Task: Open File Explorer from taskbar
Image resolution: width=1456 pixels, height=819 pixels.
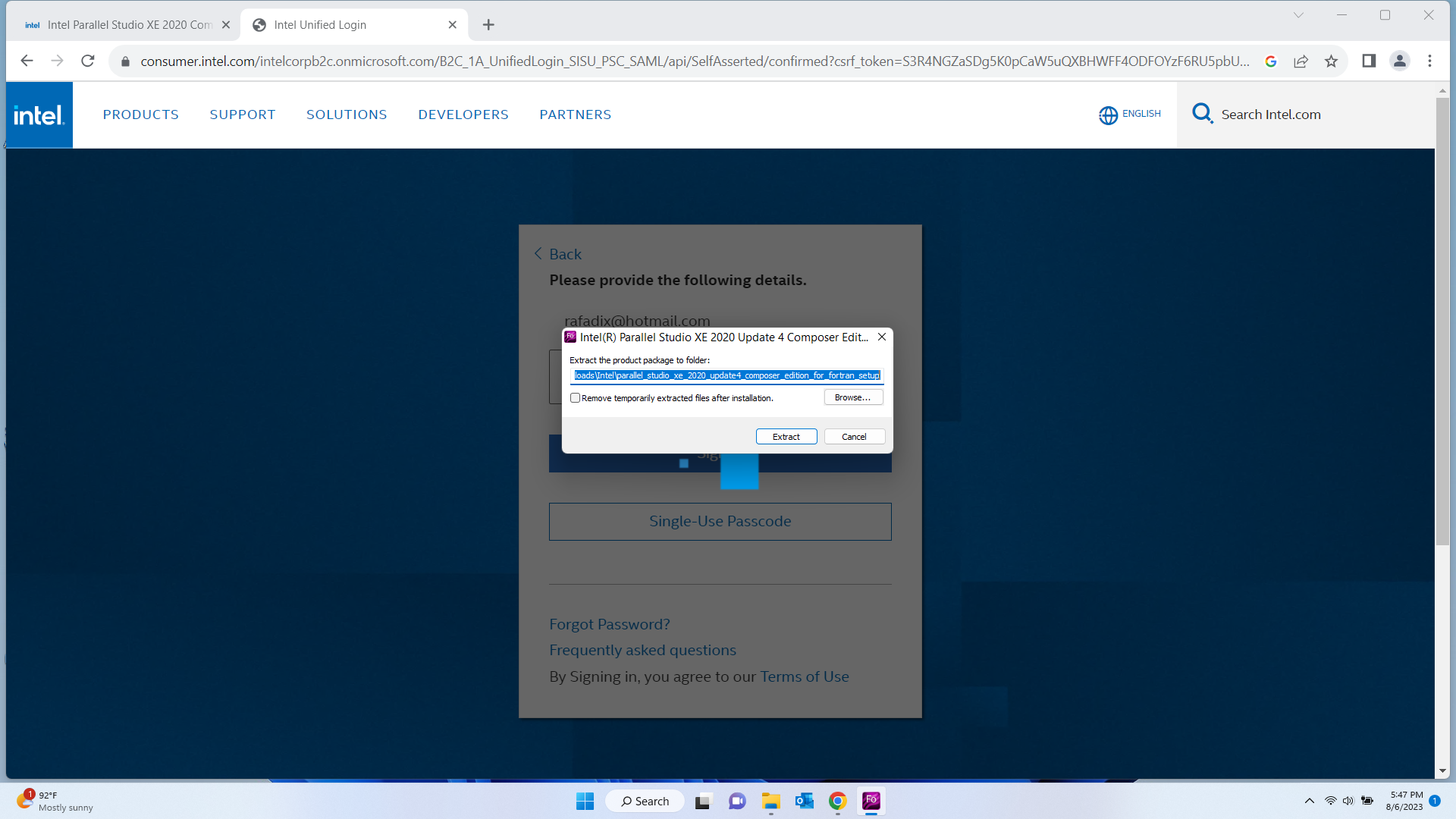Action: coord(770,801)
